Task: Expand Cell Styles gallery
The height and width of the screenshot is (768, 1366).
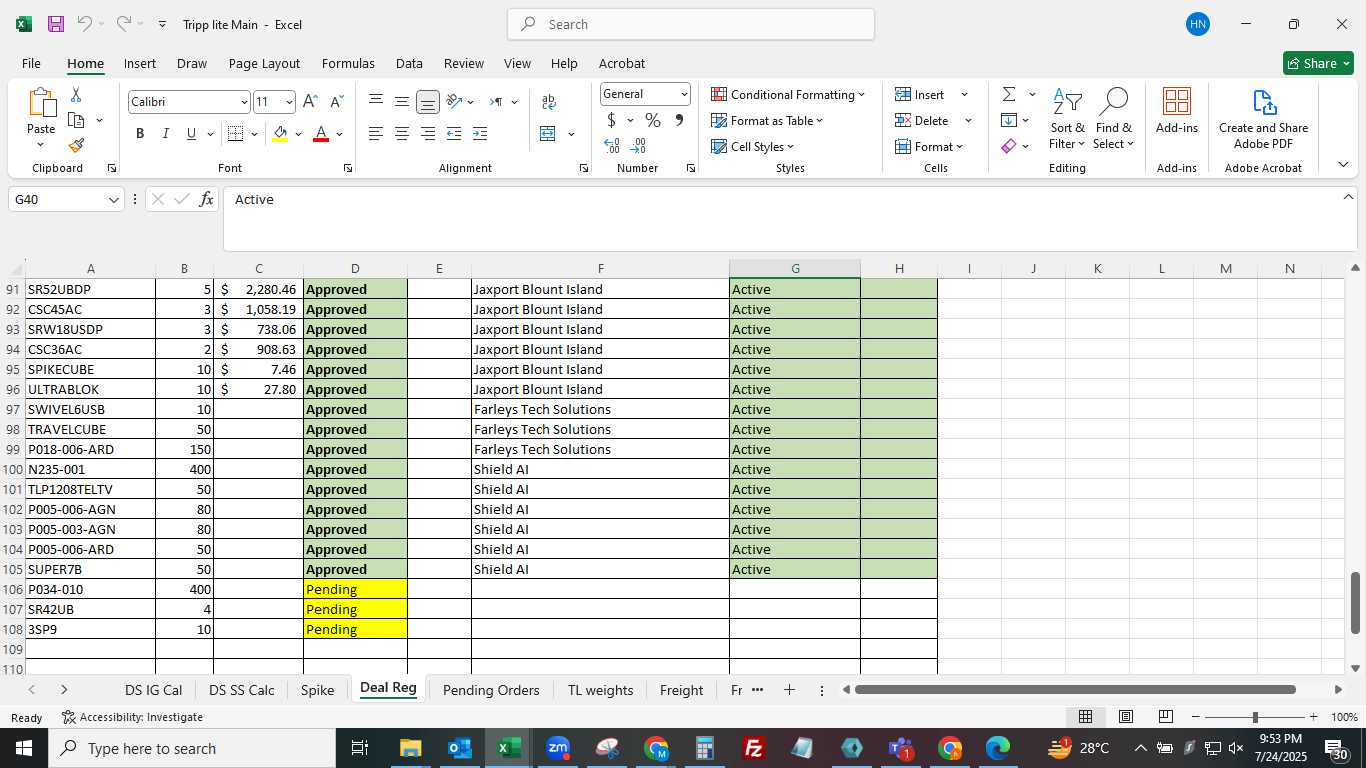Action: coord(753,146)
